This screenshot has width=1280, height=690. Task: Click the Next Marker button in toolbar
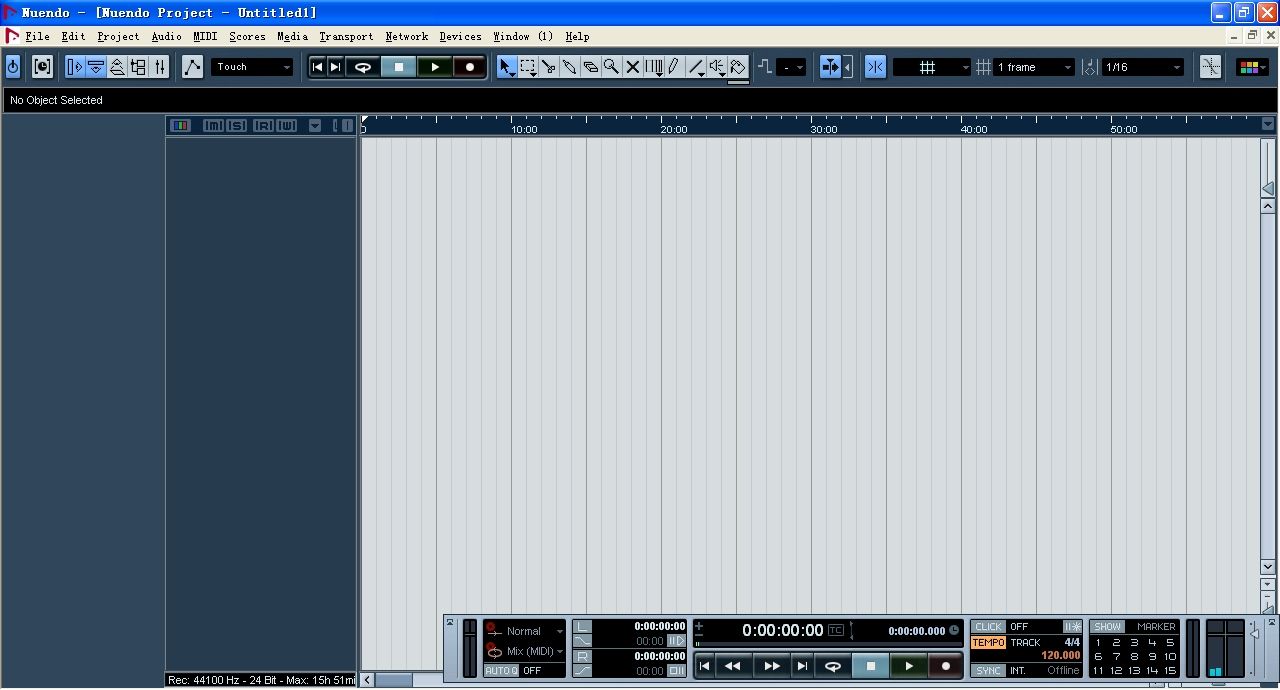[x=336, y=67]
